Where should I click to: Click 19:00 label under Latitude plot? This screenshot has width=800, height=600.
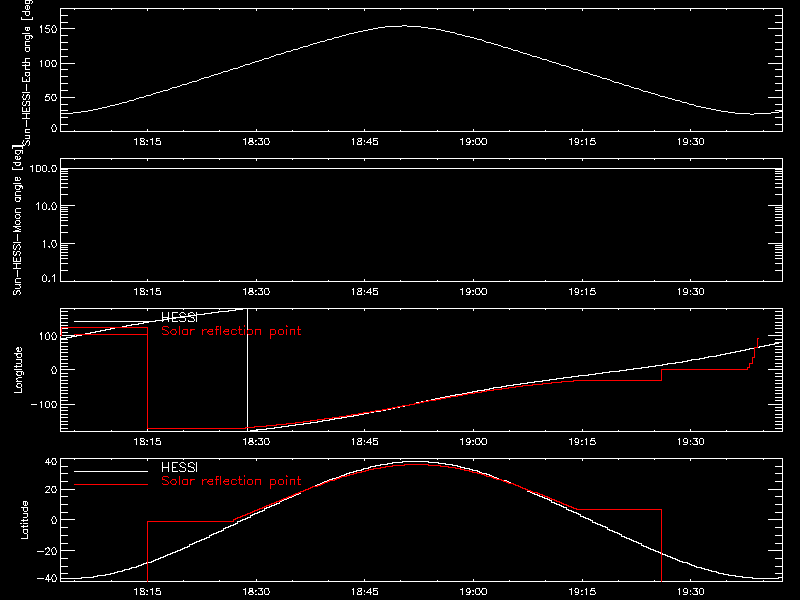point(473,592)
